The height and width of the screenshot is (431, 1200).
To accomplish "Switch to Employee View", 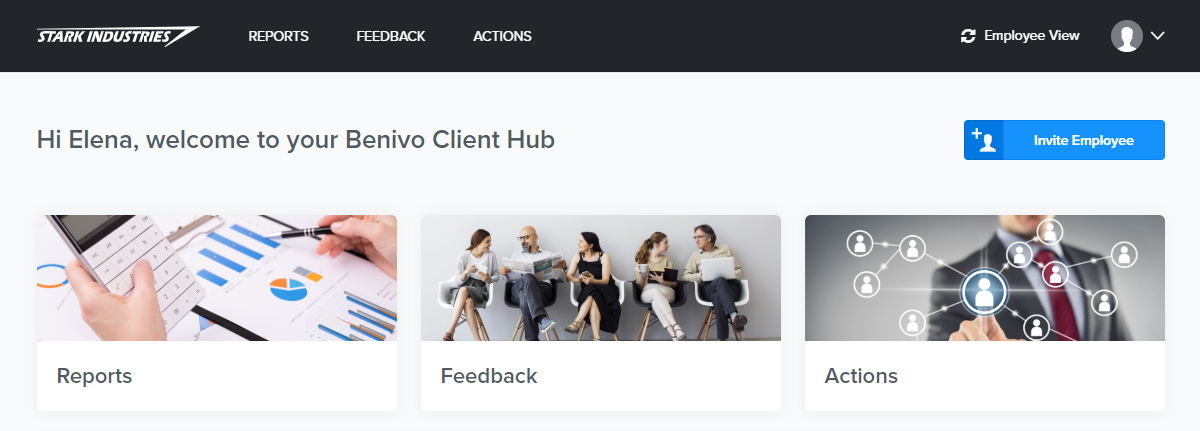I will (x=1020, y=36).
